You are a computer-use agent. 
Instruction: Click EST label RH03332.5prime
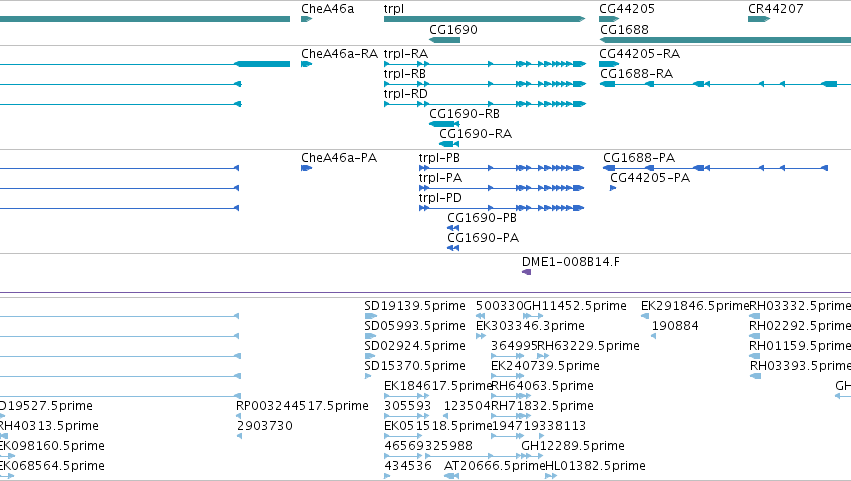point(800,306)
